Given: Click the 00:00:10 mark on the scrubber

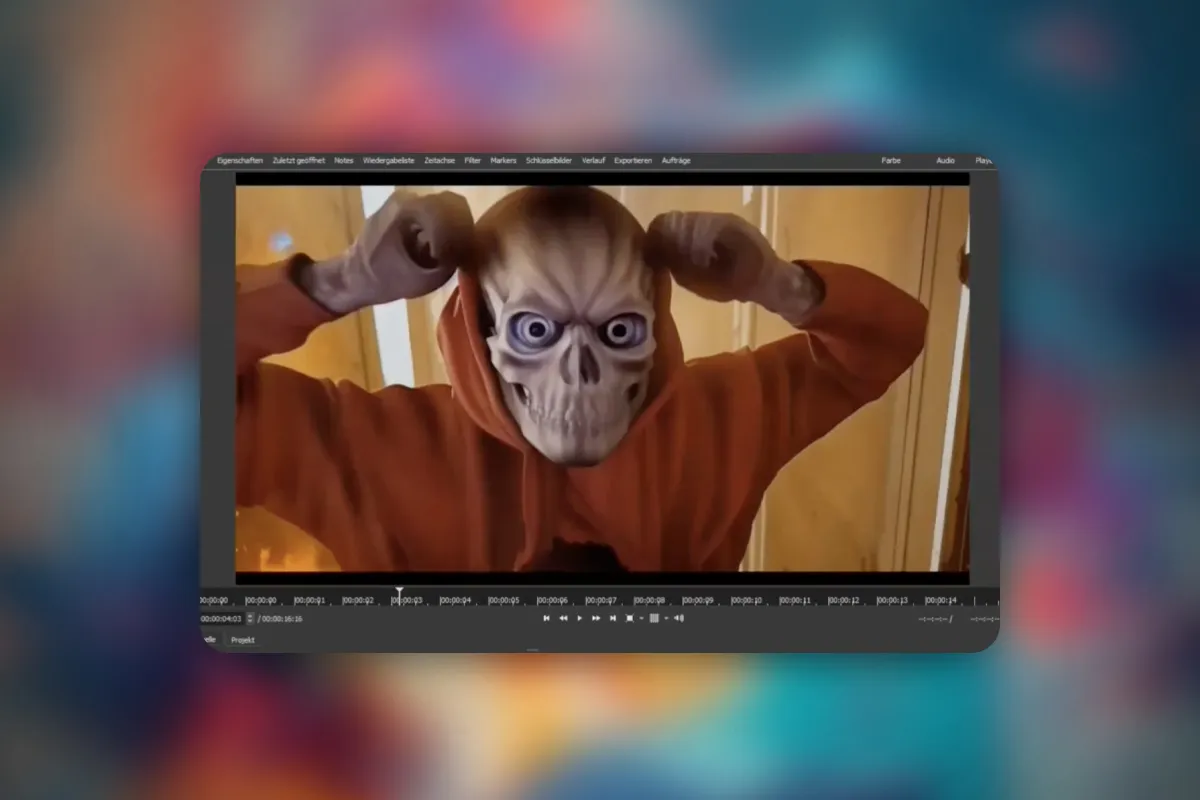Looking at the screenshot, I should pyautogui.click(x=747, y=601).
